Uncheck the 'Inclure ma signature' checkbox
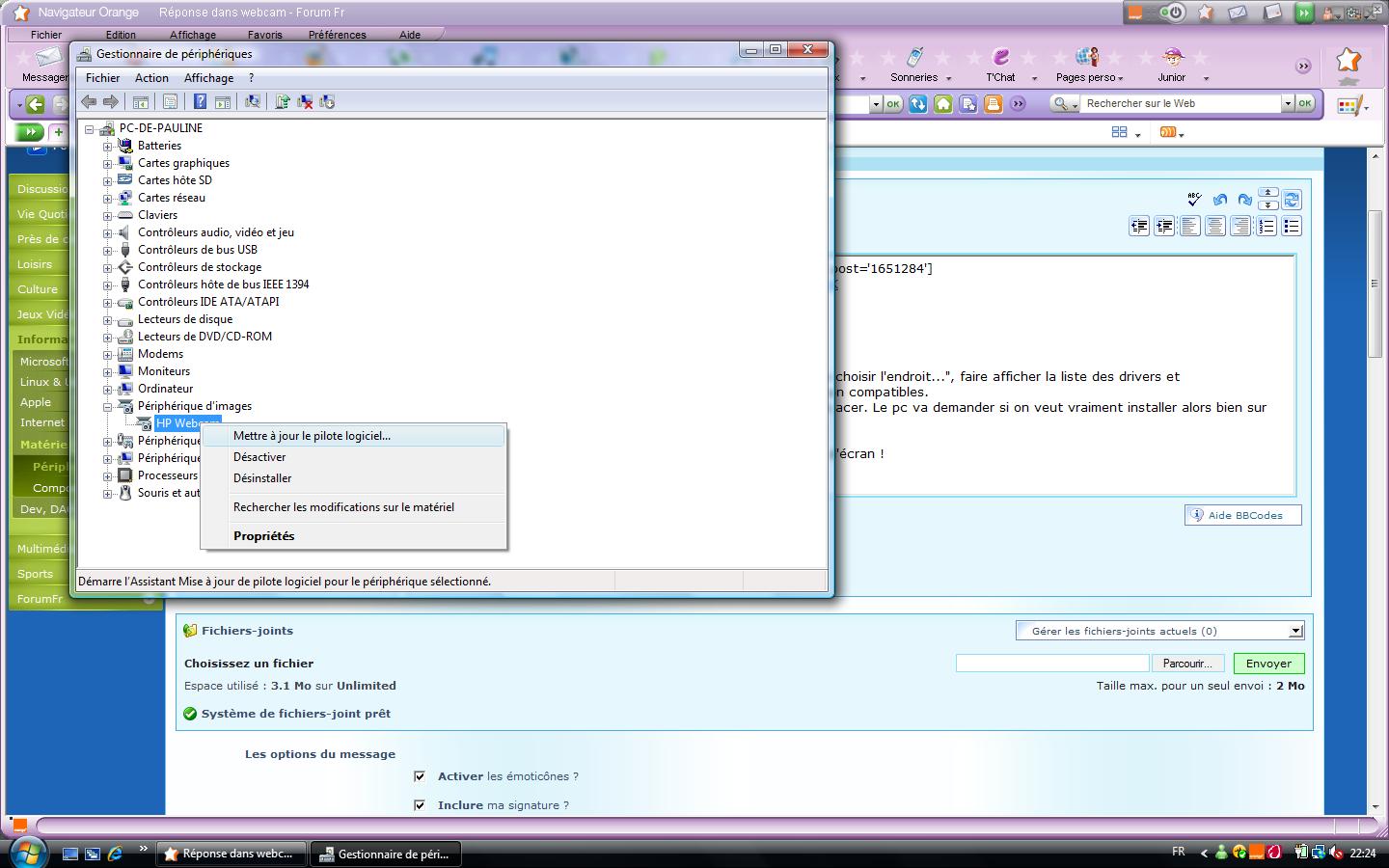 click(420, 805)
